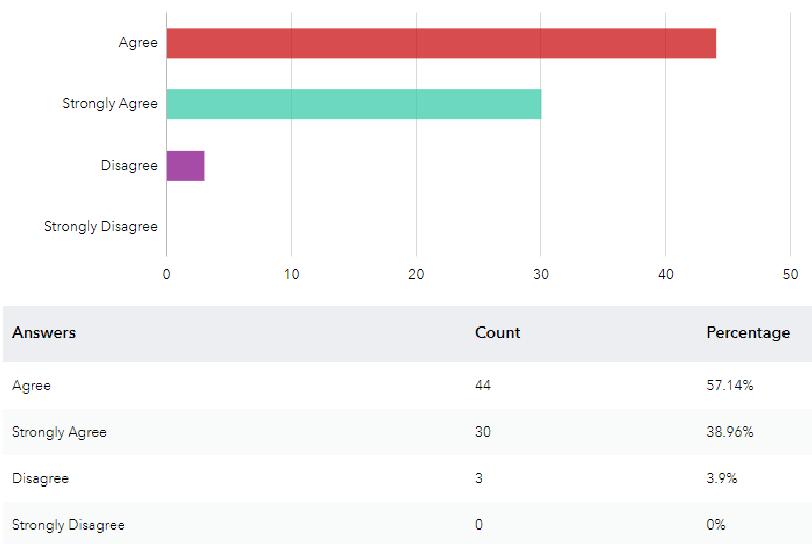812x544 pixels.
Task: Sort by the Count column header
Action: 497,333
